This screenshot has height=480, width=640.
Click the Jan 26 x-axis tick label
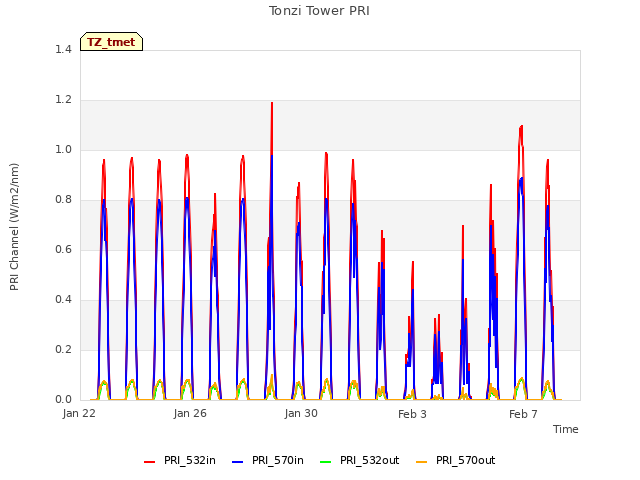tap(190, 413)
